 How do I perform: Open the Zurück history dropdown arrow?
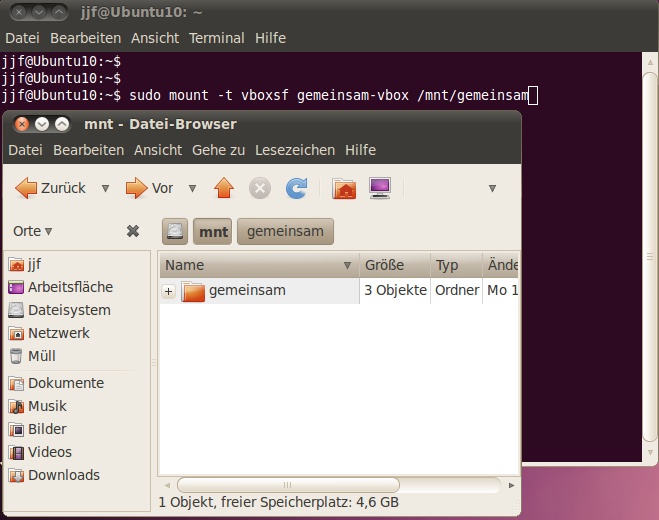tap(105, 188)
